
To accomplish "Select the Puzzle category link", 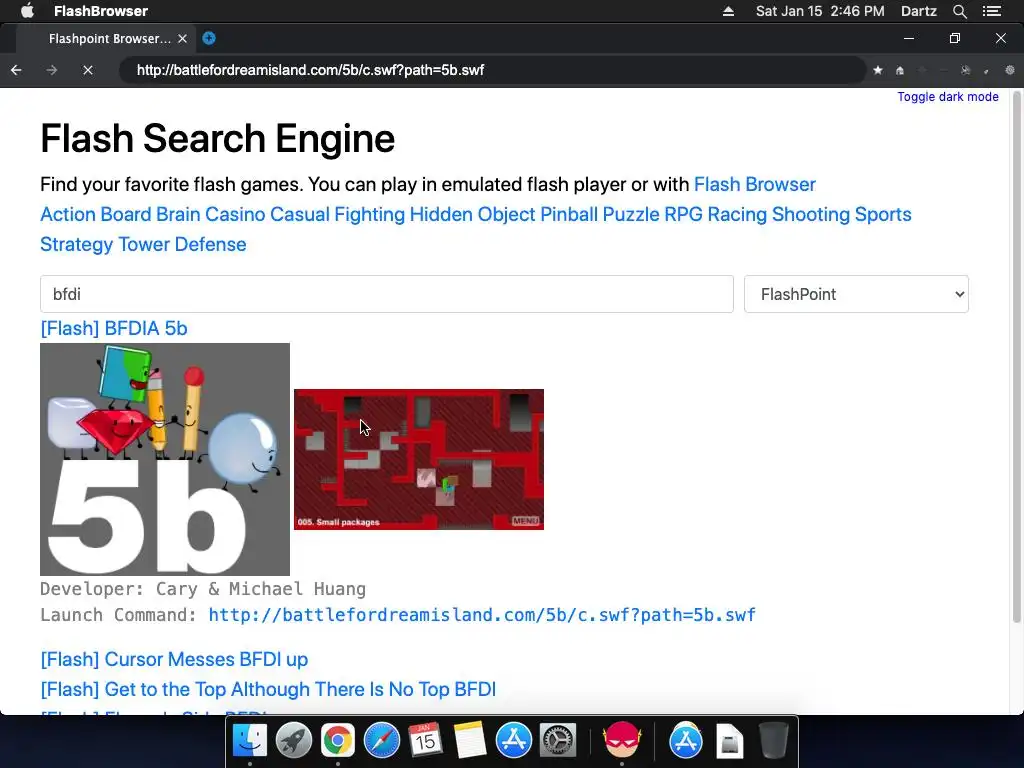I will (x=631, y=214).
